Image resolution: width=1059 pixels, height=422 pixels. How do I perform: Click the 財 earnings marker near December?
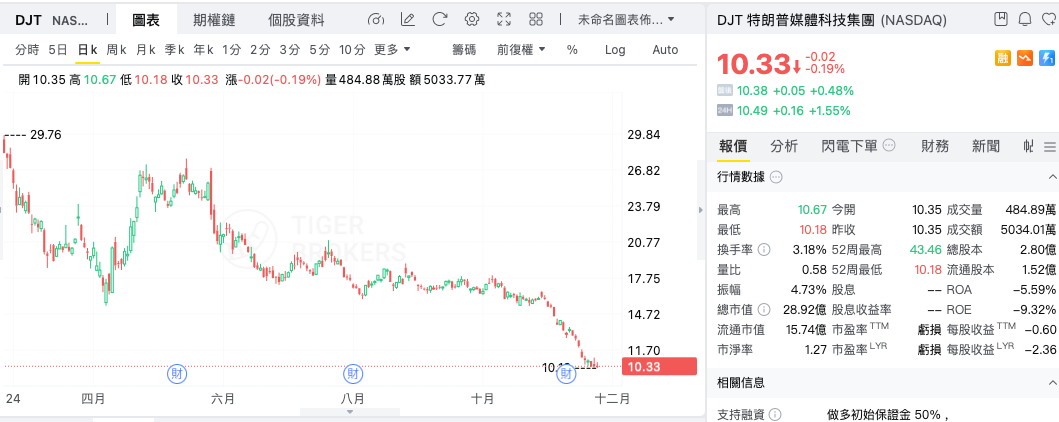(565, 374)
